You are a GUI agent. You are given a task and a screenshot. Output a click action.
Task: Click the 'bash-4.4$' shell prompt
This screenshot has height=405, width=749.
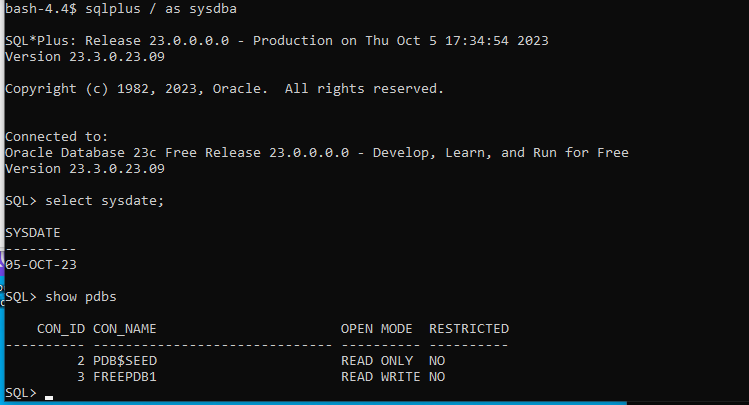coord(41,9)
